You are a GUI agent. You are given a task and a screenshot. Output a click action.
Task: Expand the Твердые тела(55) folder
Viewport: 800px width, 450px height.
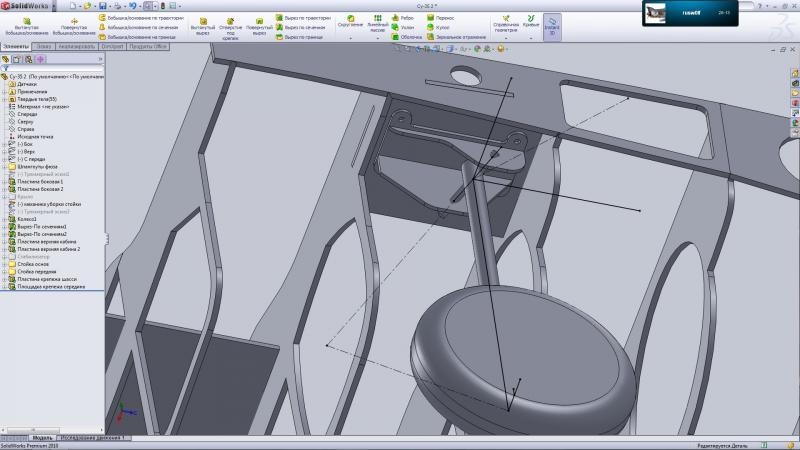4,99
